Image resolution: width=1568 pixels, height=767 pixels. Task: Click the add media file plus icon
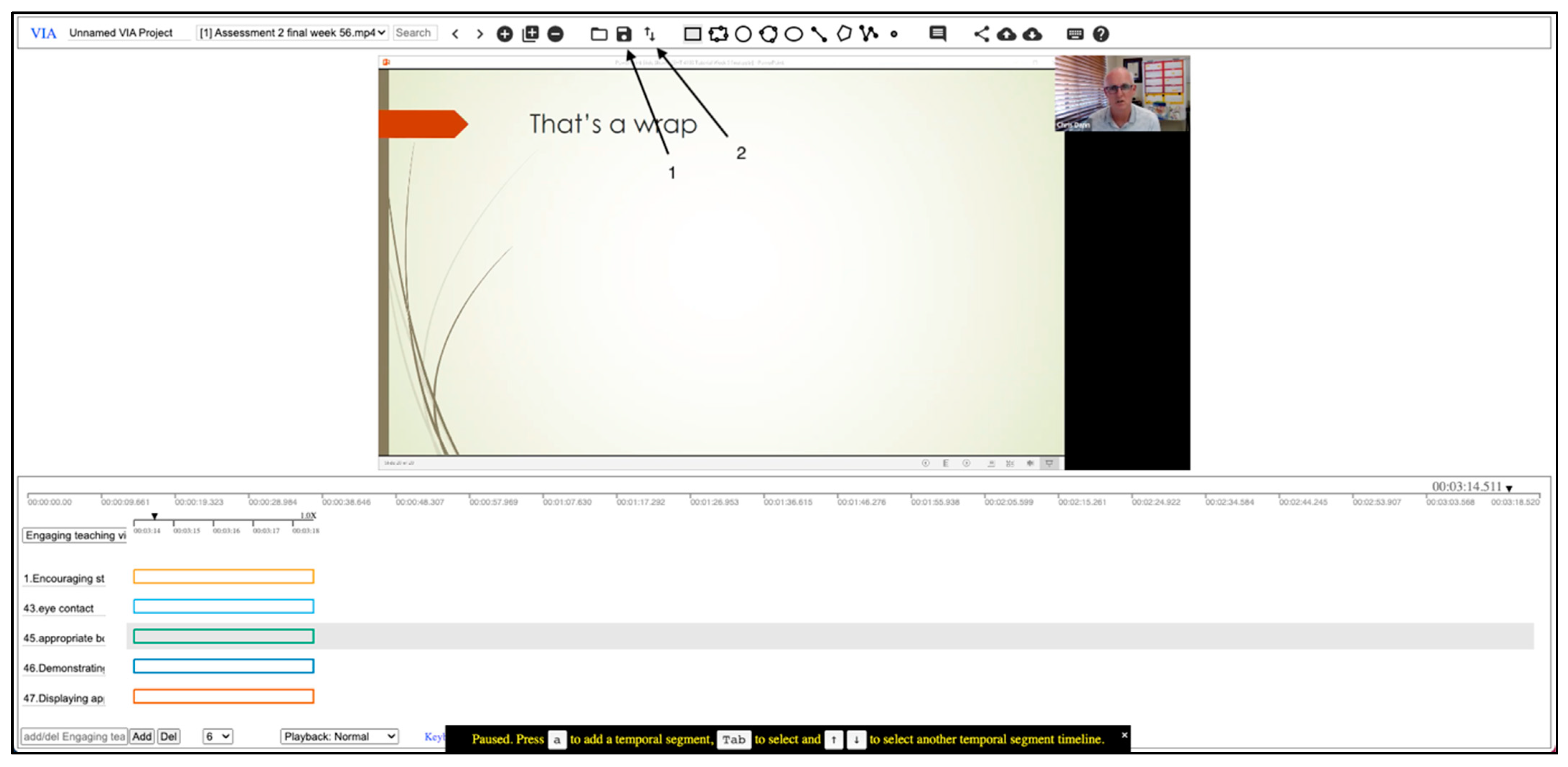(505, 34)
